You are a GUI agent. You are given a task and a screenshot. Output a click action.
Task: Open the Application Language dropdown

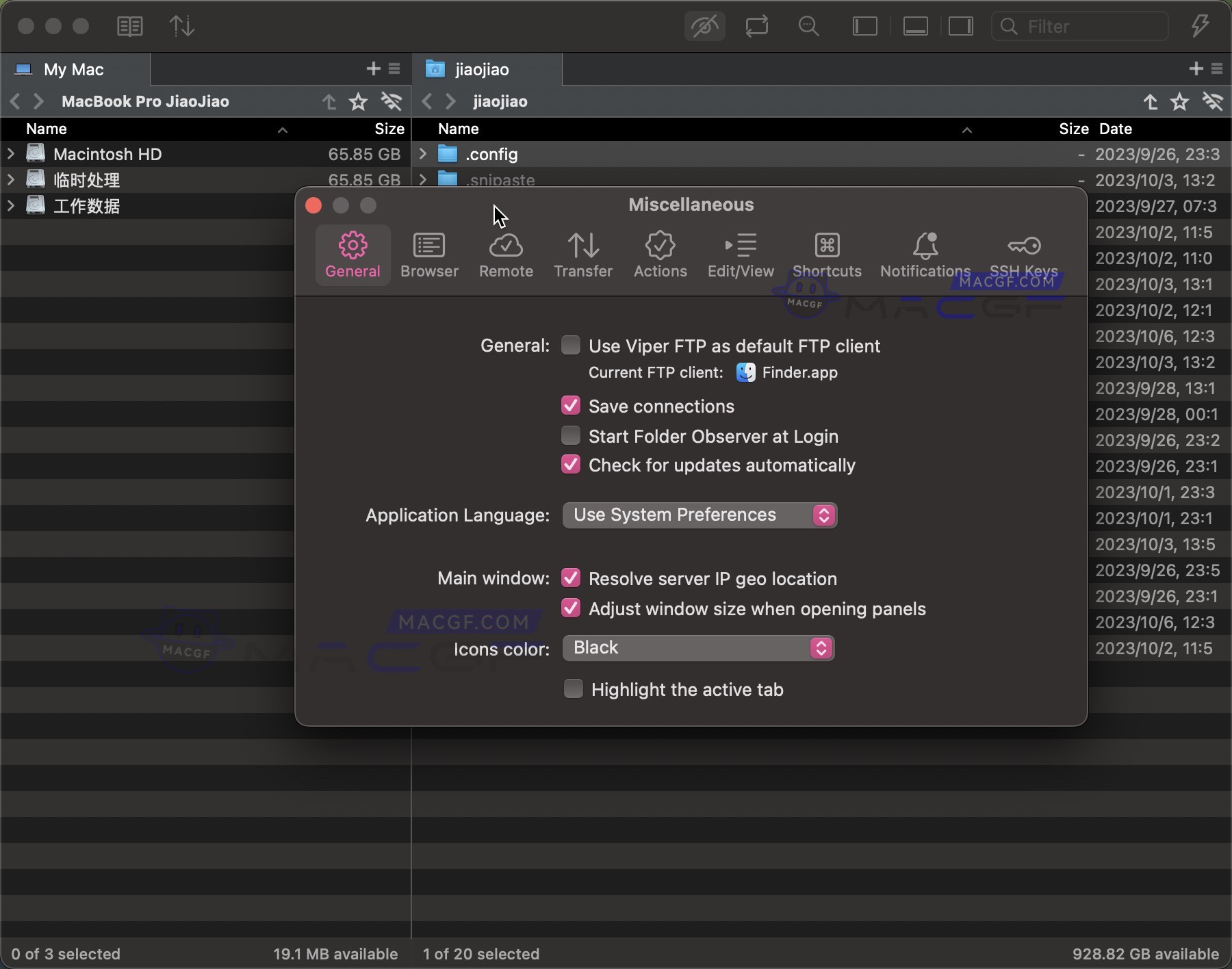(700, 515)
